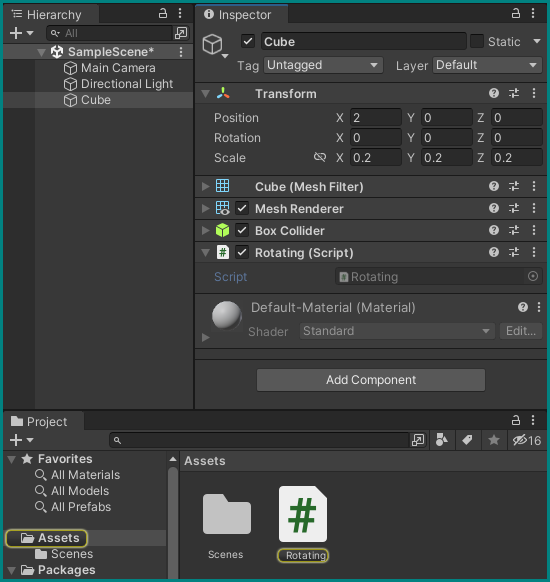Viewport: 550px width, 582px height.
Task: Expand the Cube Mesh Filter foldout
Action: pyautogui.click(x=205, y=186)
